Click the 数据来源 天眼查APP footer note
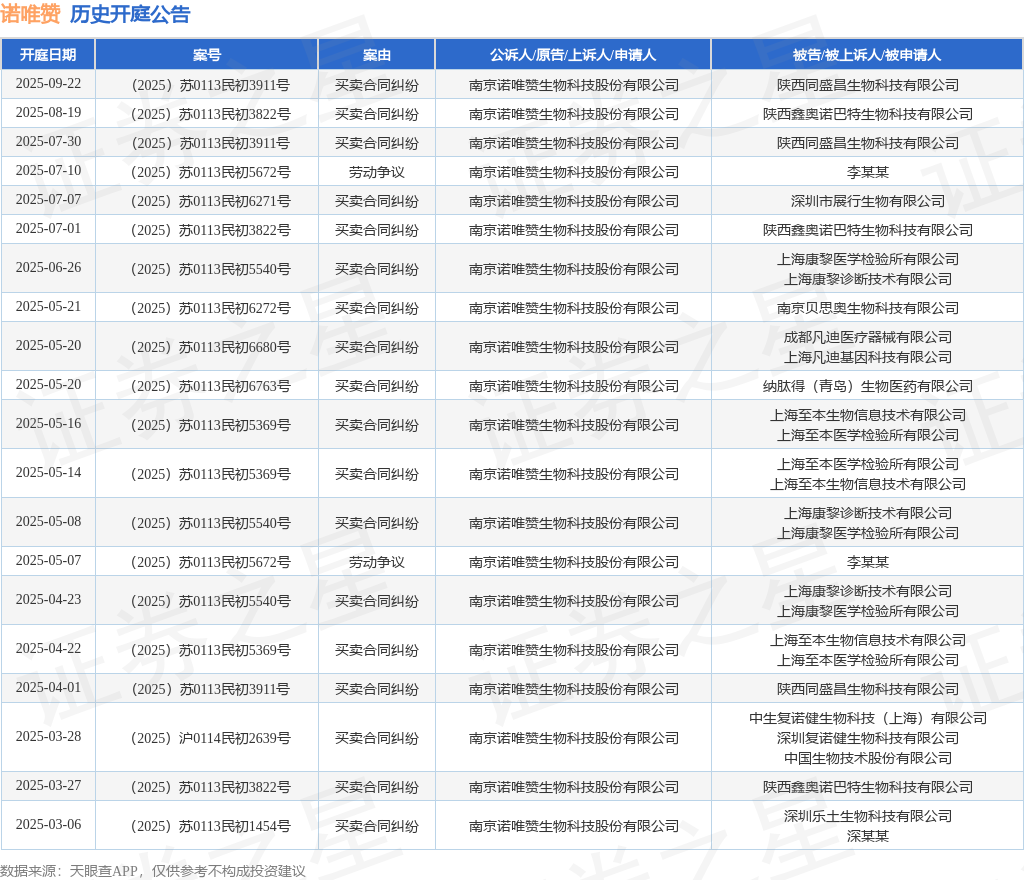The image size is (1024, 880). tap(153, 871)
